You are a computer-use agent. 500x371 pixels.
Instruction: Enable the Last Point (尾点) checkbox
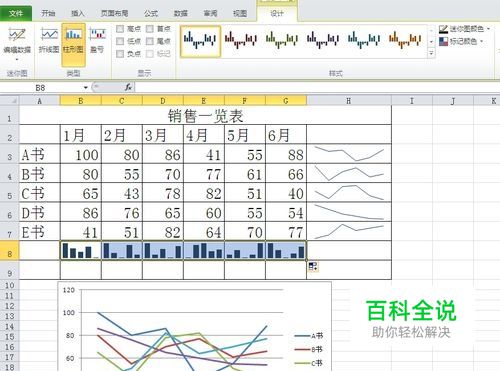(150, 41)
